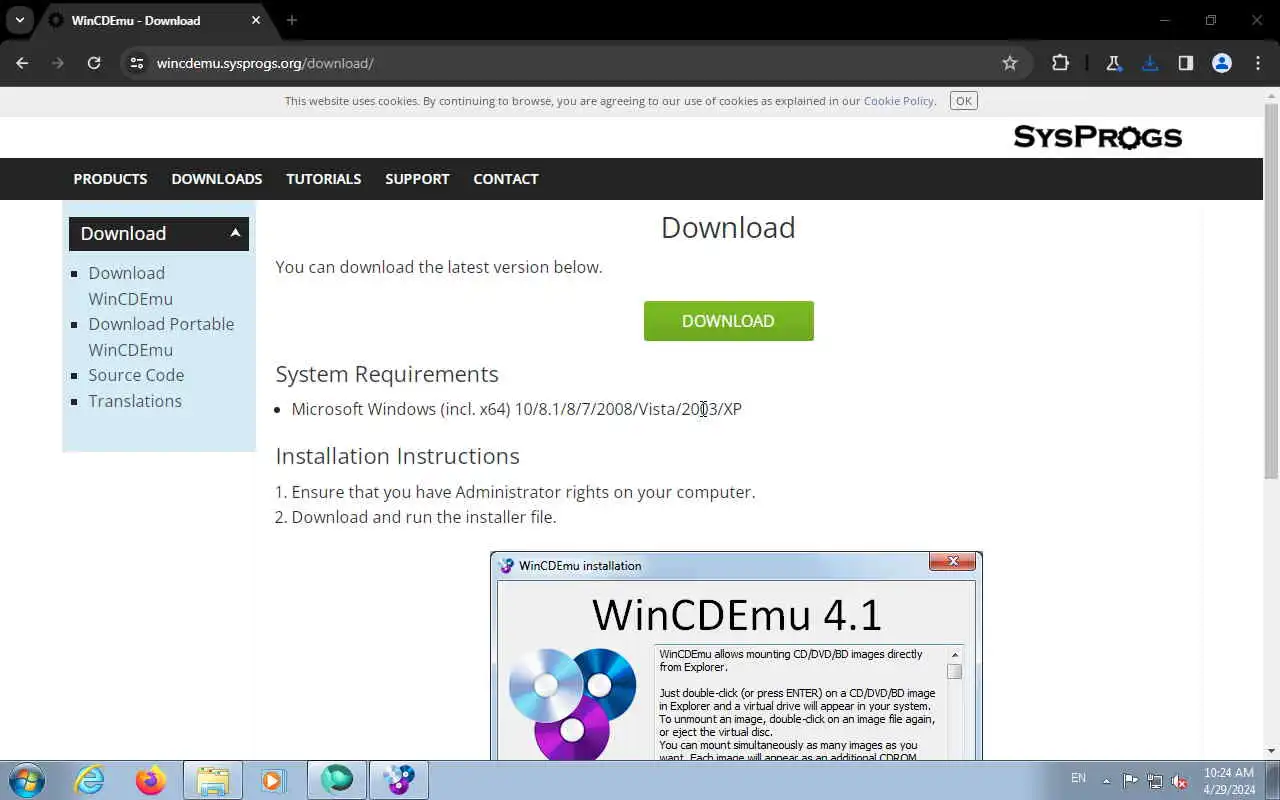Open Action Center flag icon
Viewport: 1280px width, 800px height.
click(x=1130, y=780)
